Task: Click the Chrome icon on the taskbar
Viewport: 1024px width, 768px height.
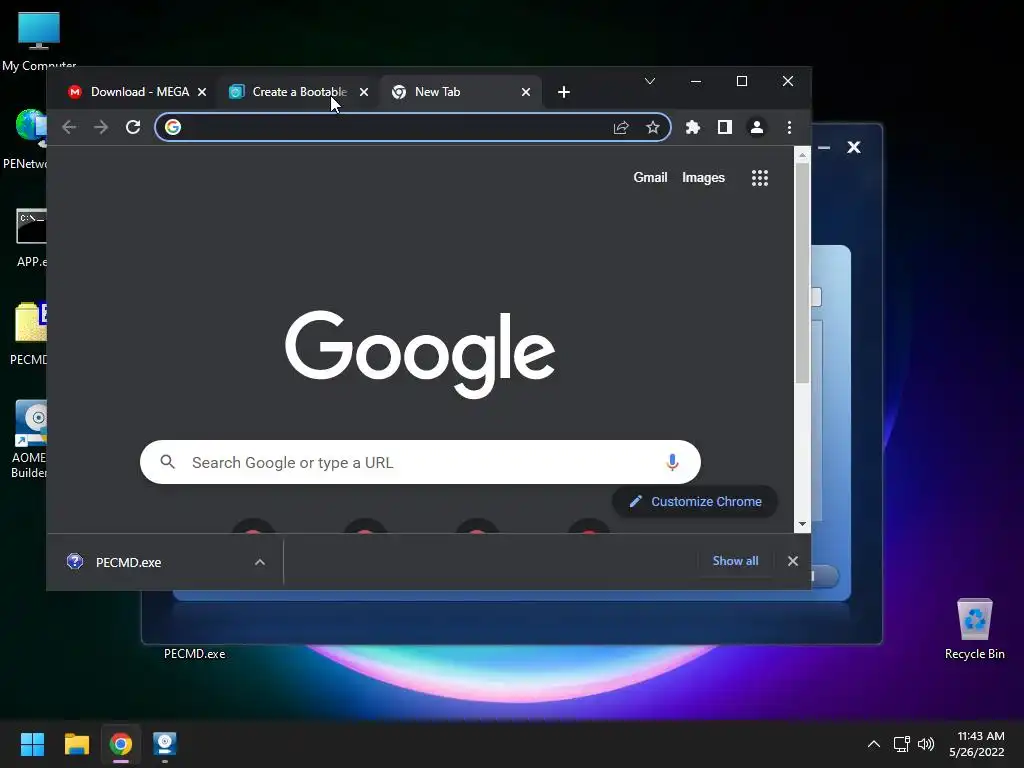Action: coord(121,744)
